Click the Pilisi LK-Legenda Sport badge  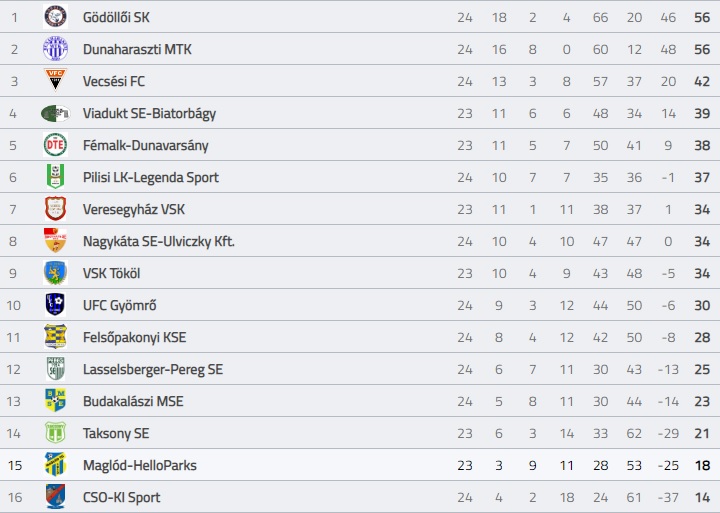point(55,177)
